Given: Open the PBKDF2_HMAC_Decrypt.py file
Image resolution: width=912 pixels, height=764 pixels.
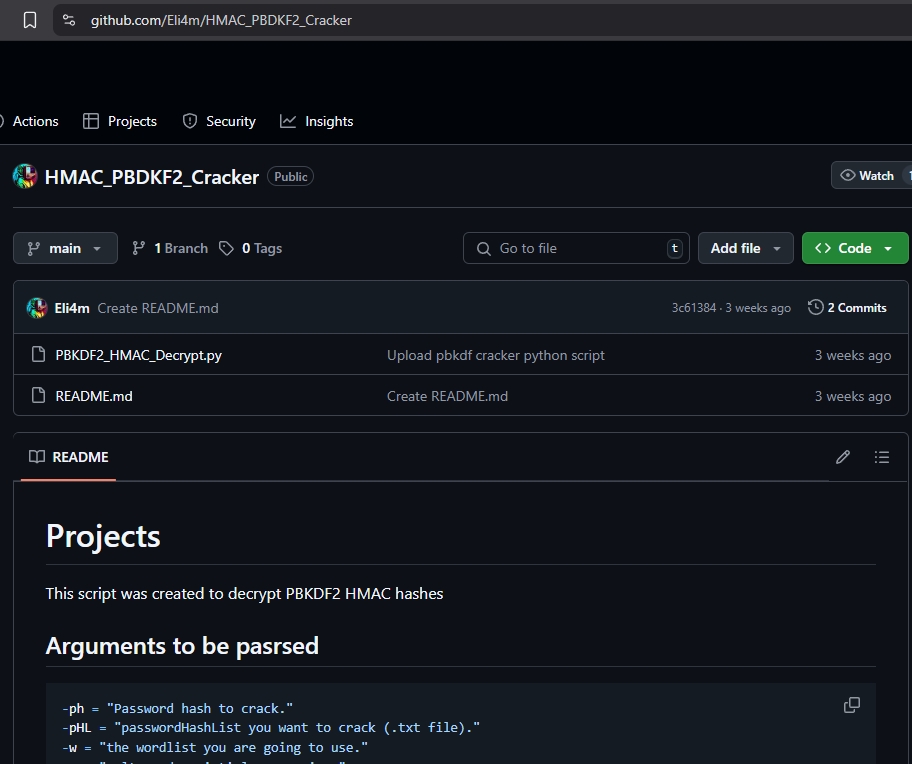Looking at the screenshot, I should [138, 355].
